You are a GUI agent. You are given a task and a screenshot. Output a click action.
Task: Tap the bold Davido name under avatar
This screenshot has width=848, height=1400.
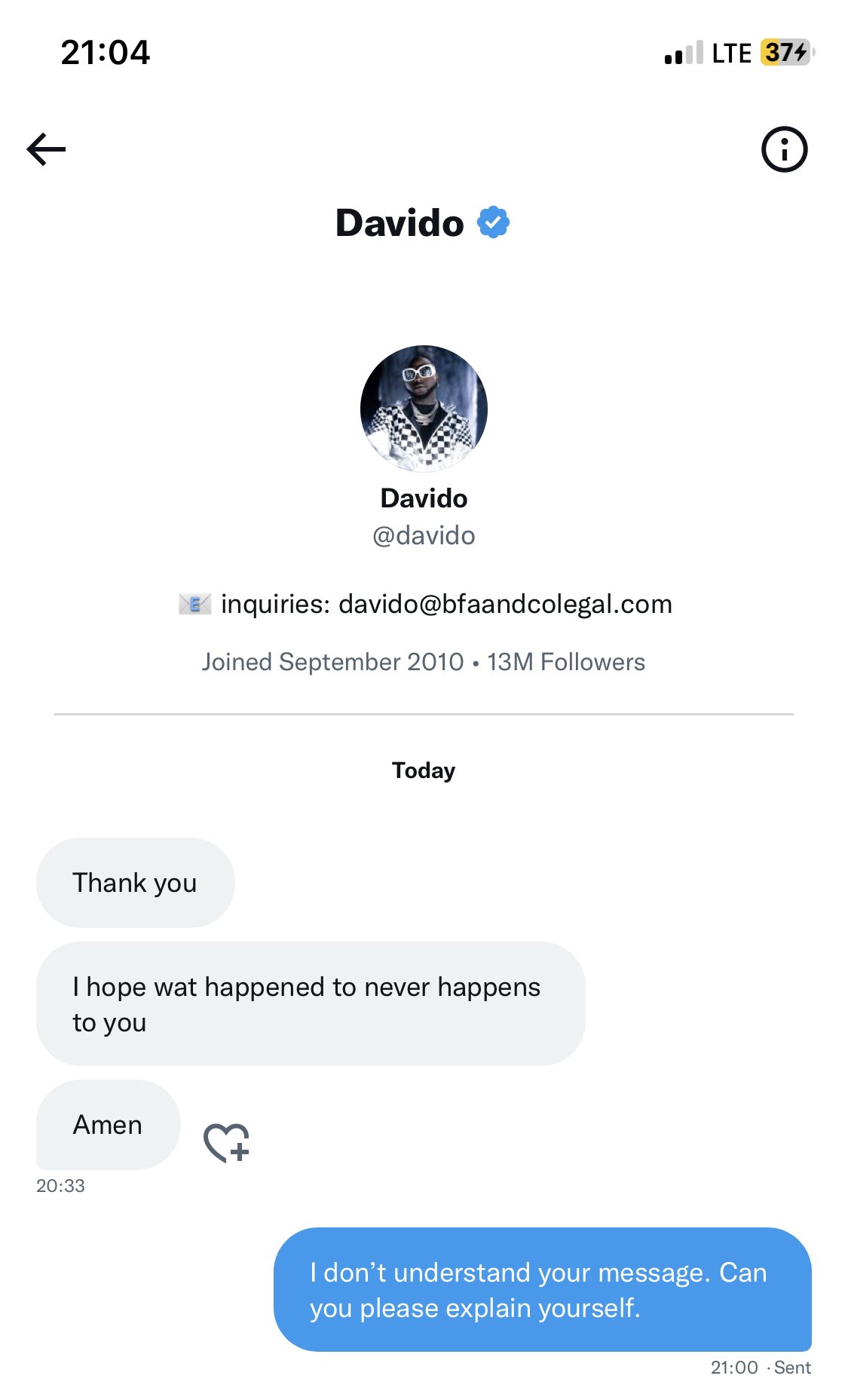pyautogui.click(x=424, y=498)
